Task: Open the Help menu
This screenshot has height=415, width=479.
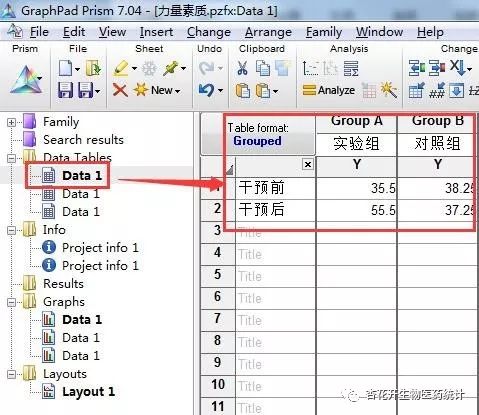Action: (x=430, y=32)
